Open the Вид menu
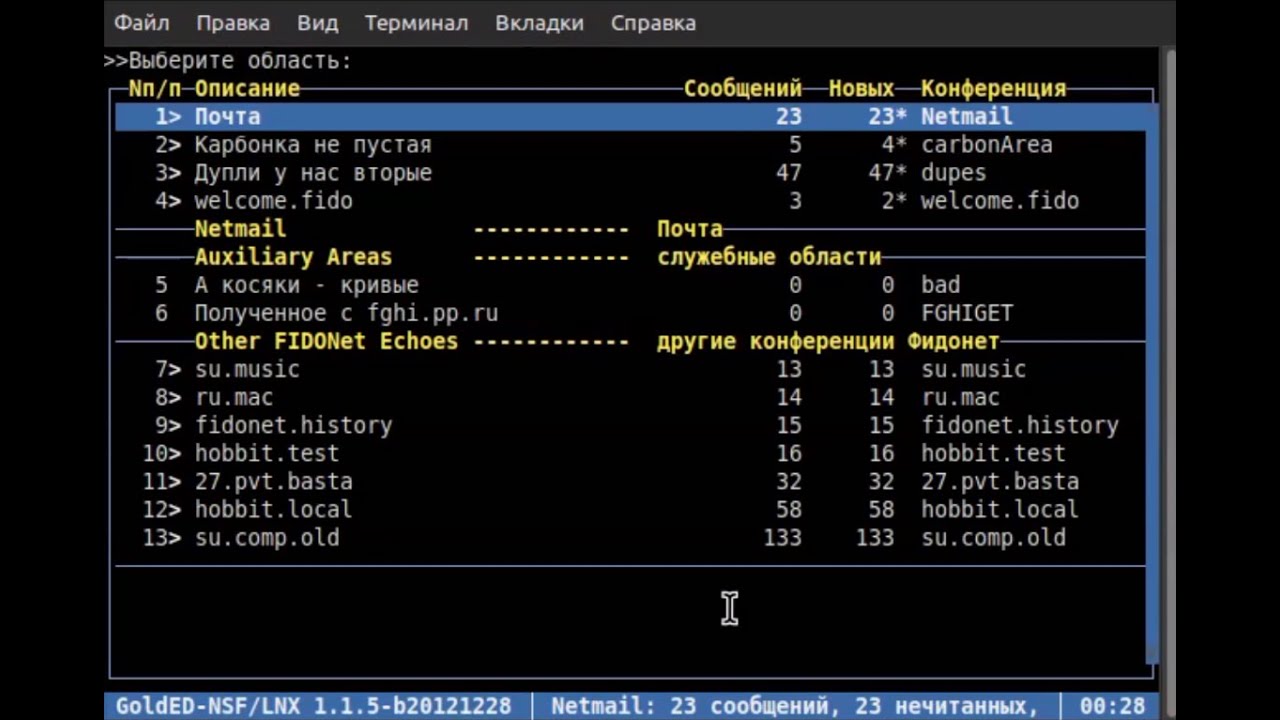 pos(317,23)
